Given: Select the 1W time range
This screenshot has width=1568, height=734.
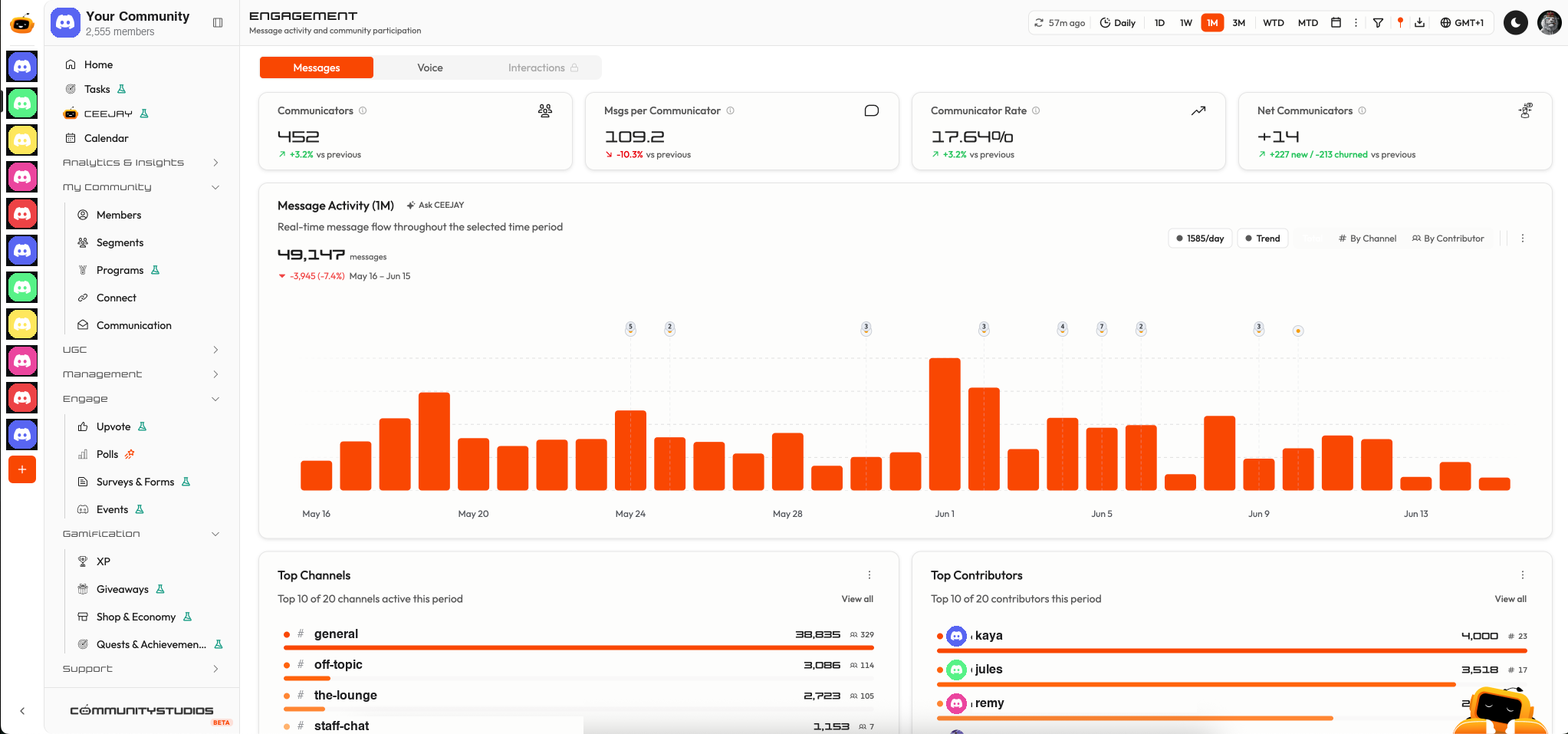Looking at the screenshot, I should (1186, 23).
